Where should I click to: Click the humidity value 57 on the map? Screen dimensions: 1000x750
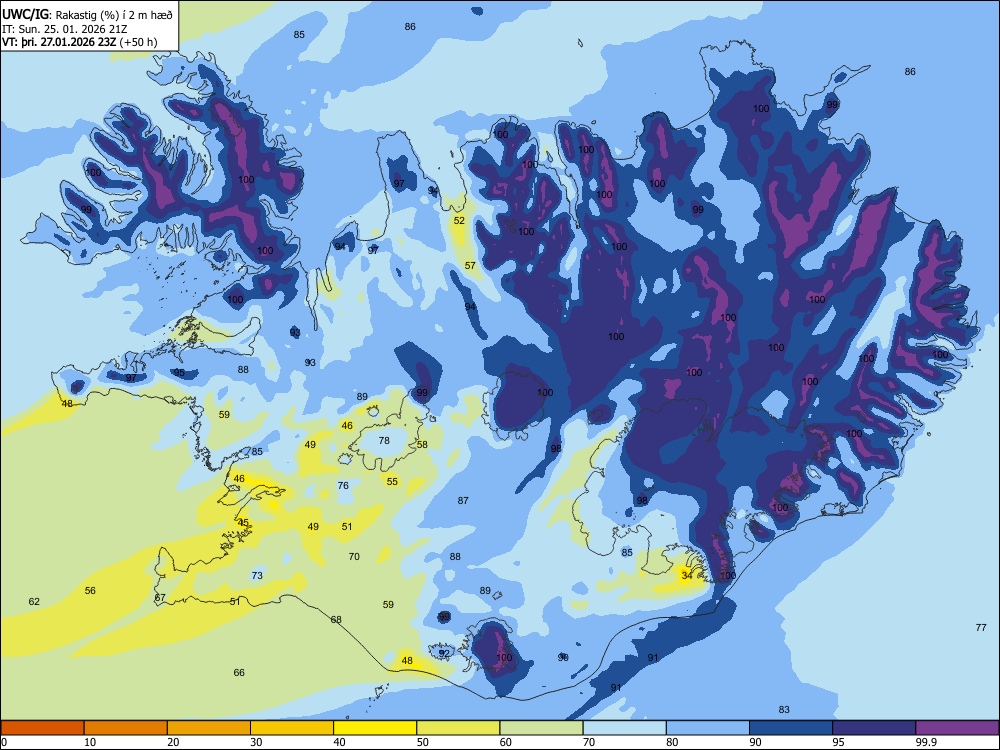[470, 265]
